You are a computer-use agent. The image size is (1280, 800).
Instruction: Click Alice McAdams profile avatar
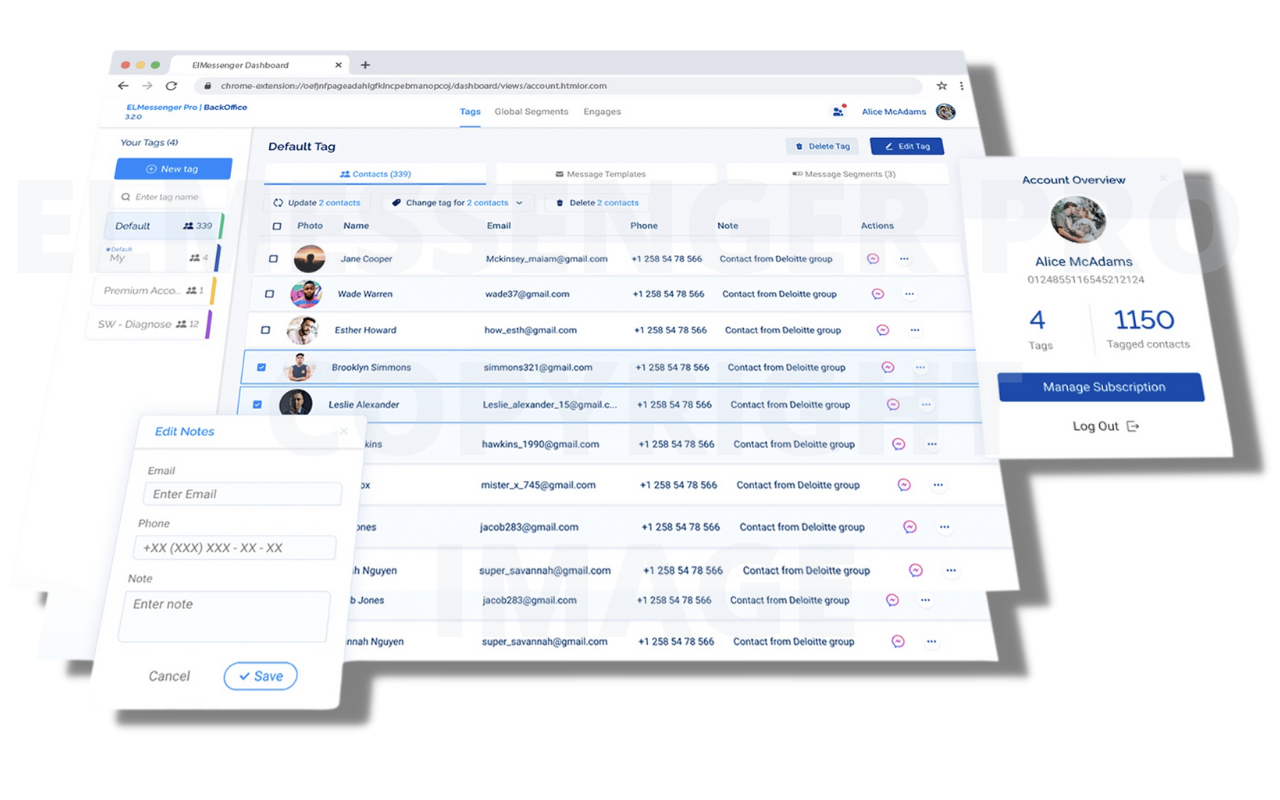pyautogui.click(x=946, y=112)
